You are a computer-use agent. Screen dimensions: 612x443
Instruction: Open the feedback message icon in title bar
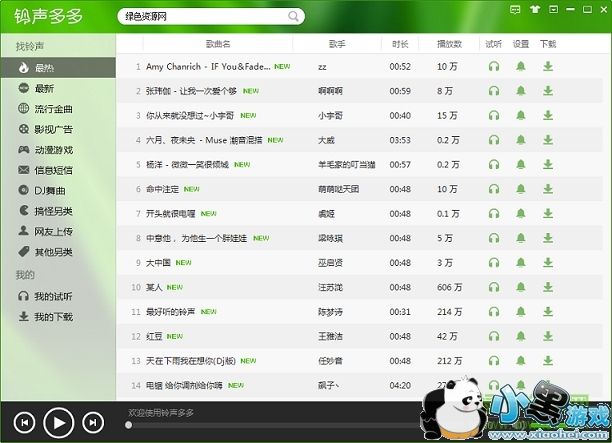[515, 9]
